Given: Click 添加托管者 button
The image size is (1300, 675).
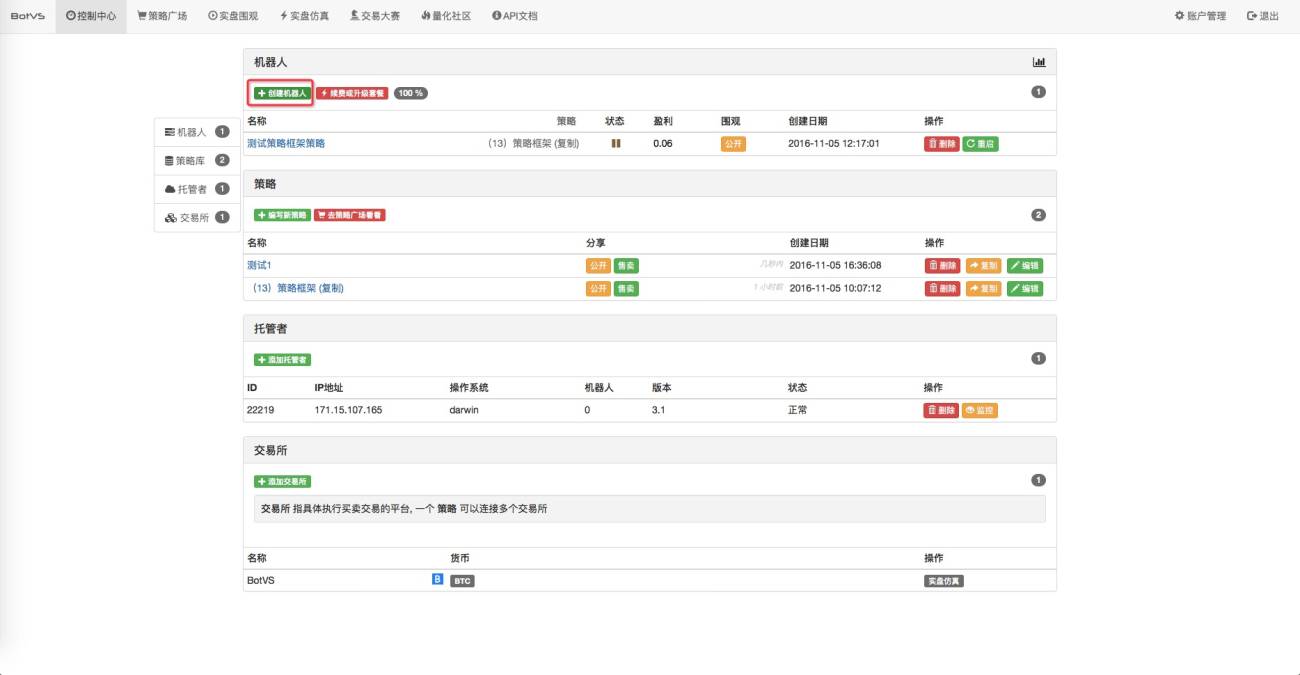Looking at the screenshot, I should (x=283, y=359).
